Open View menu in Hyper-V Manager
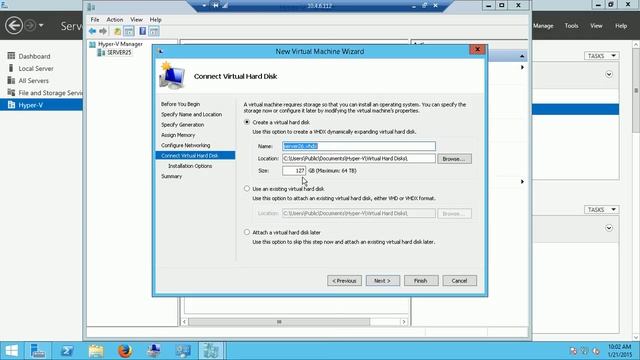Image resolution: width=640 pixels, height=360 pixels. coord(136,20)
